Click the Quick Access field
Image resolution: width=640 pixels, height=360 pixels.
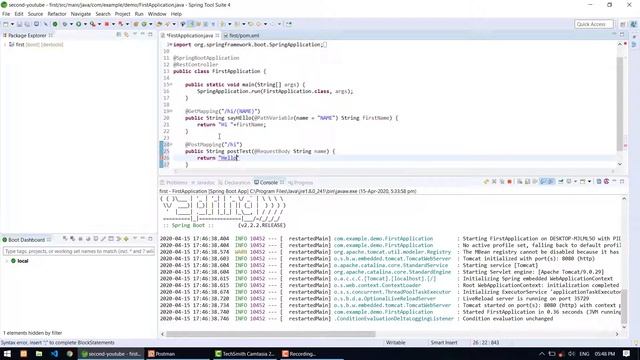[594, 24]
